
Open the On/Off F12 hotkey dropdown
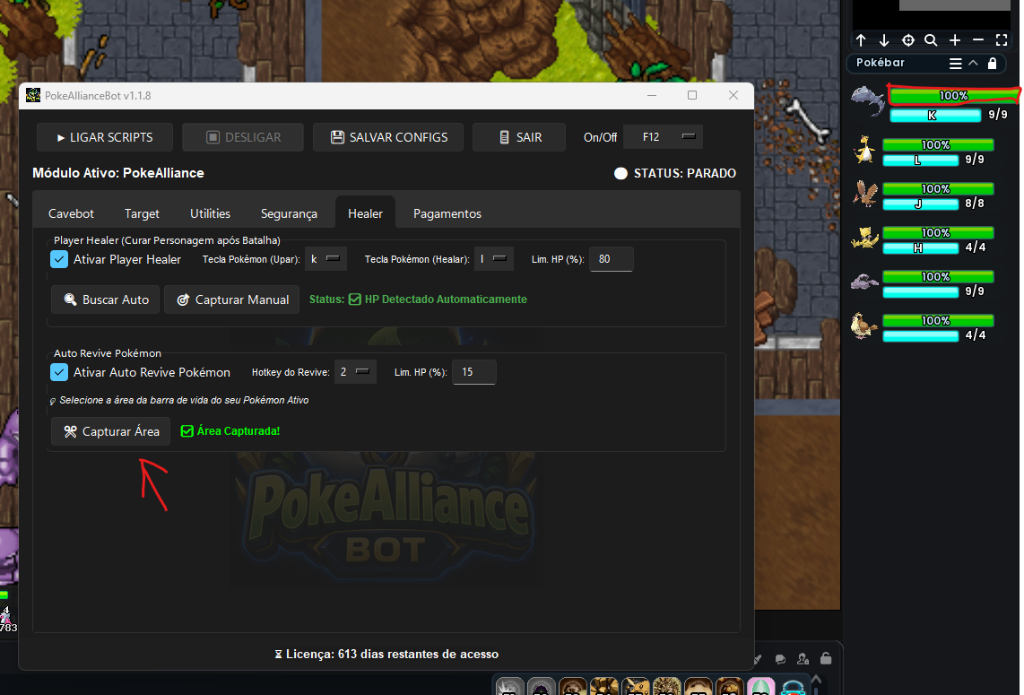[x=663, y=137]
